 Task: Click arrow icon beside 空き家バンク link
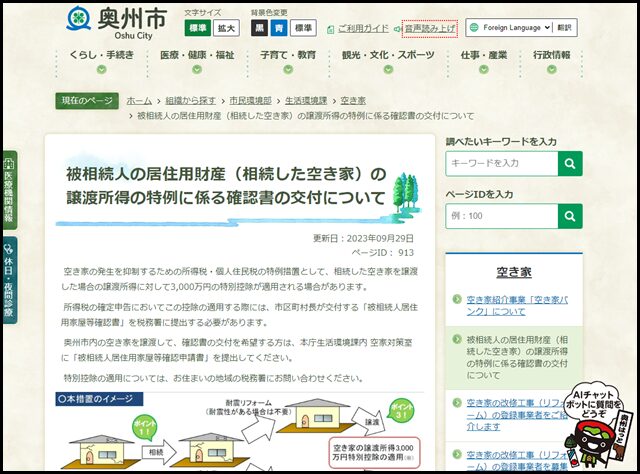pyautogui.click(x=457, y=299)
